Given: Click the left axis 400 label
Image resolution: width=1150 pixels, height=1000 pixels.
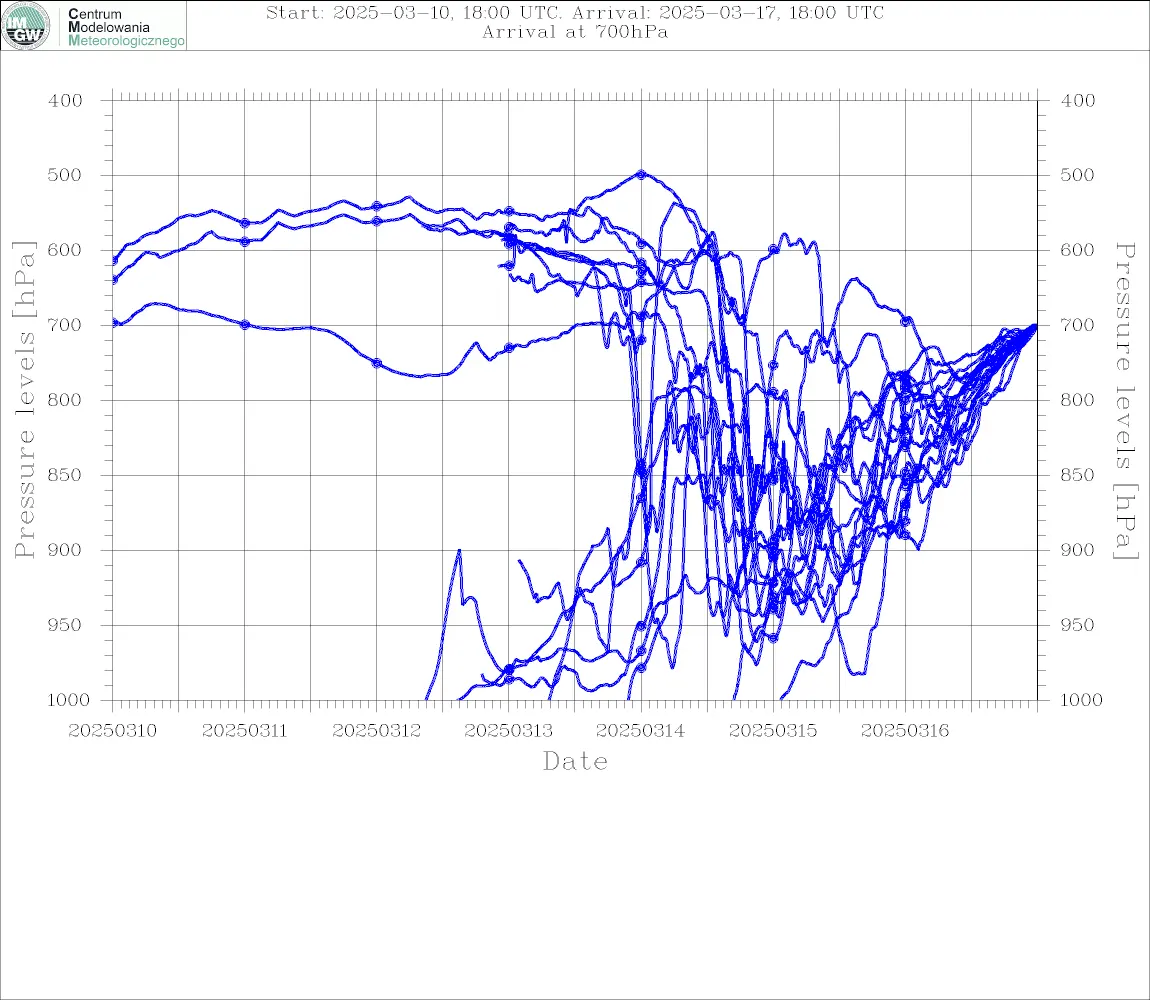Looking at the screenshot, I should point(65,101).
